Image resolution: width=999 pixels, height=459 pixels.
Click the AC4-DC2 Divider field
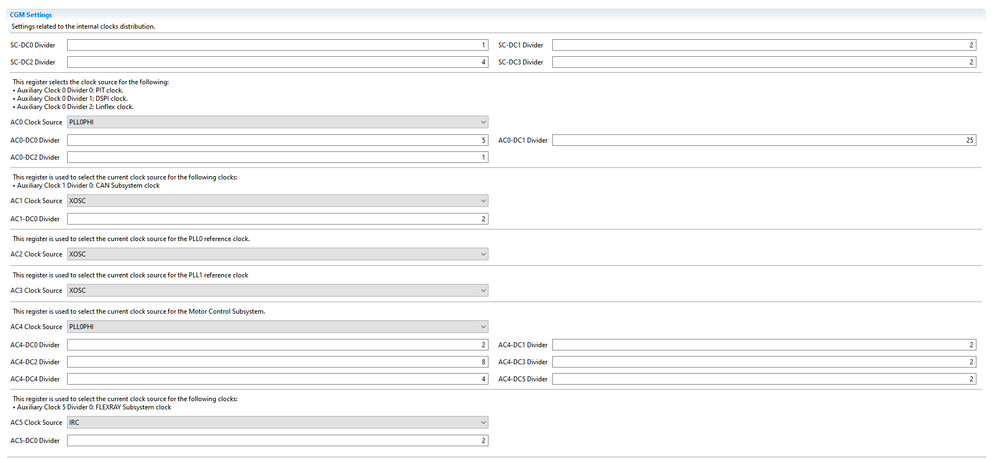coord(278,361)
